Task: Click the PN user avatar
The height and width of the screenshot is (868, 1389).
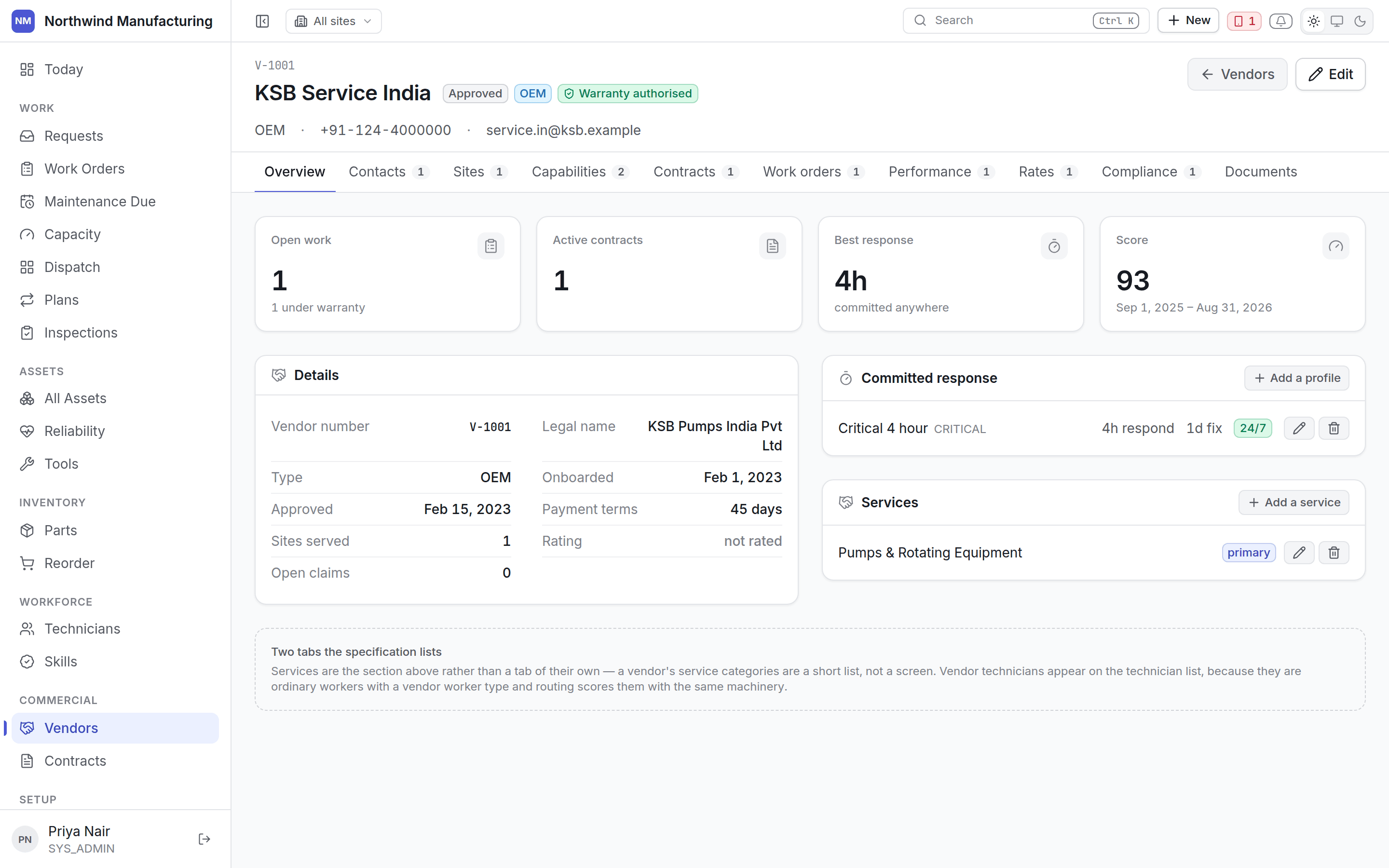Action: (25, 839)
